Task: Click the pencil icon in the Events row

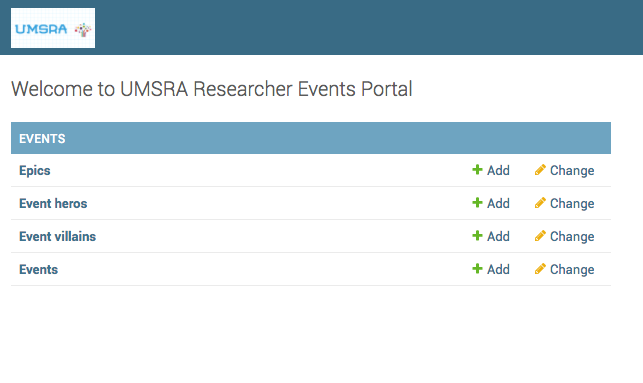Action: coord(540,269)
